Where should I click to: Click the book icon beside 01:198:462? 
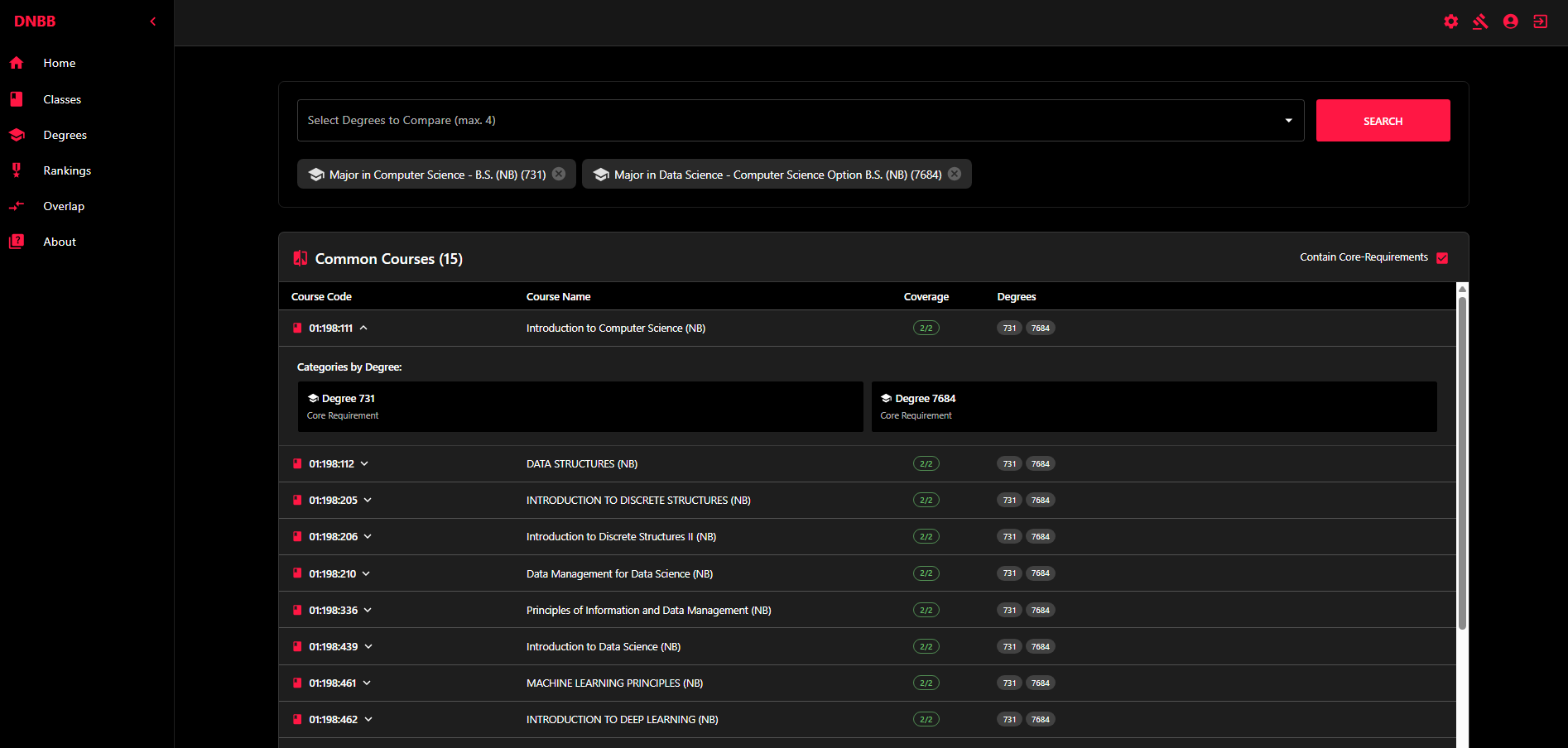[x=297, y=720]
